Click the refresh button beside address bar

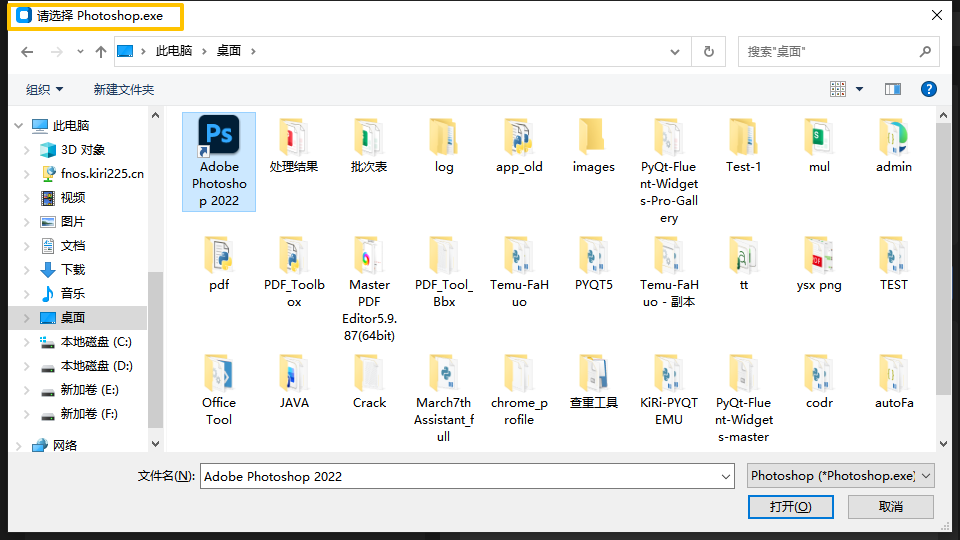point(709,51)
